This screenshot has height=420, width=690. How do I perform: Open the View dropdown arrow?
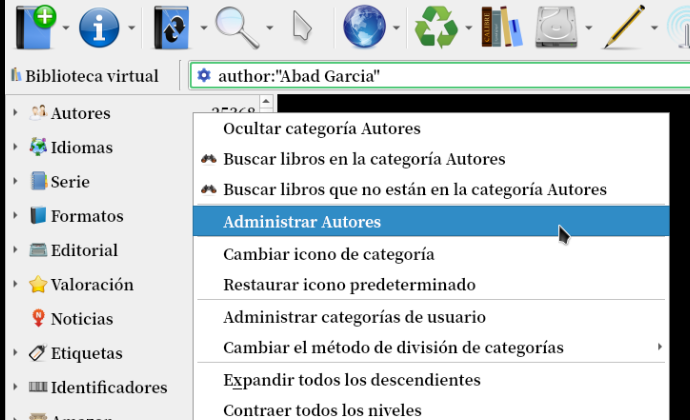[x=270, y=28]
